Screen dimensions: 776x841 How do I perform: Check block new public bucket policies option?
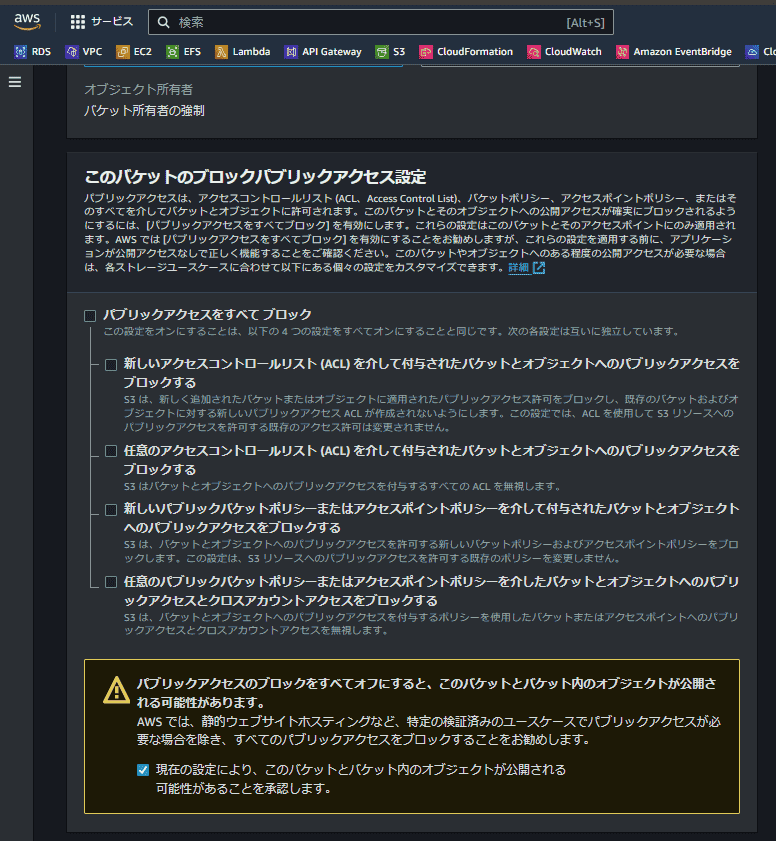click(x=111, y=510)
